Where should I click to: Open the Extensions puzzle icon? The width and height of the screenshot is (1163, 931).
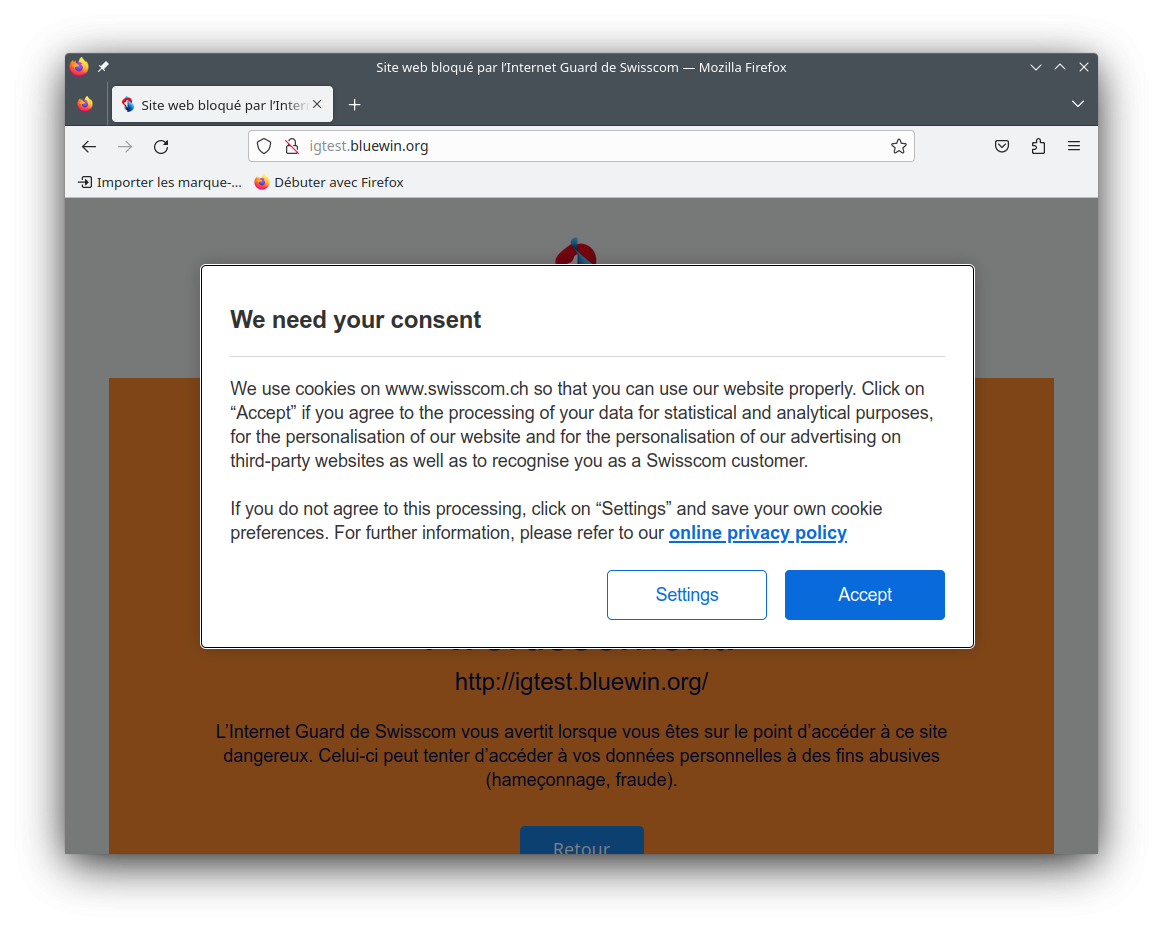[x=1038, y=146]
